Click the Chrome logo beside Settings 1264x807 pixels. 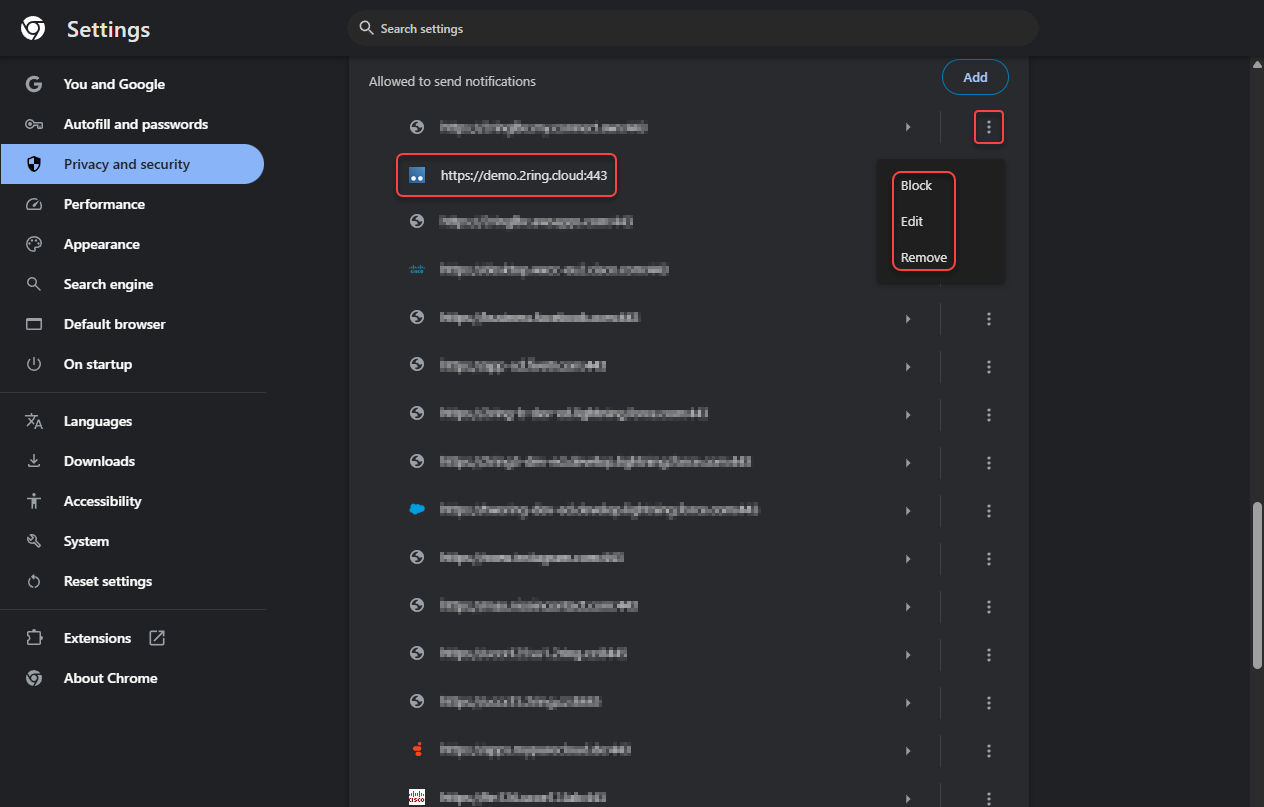(x=33, y=29)
